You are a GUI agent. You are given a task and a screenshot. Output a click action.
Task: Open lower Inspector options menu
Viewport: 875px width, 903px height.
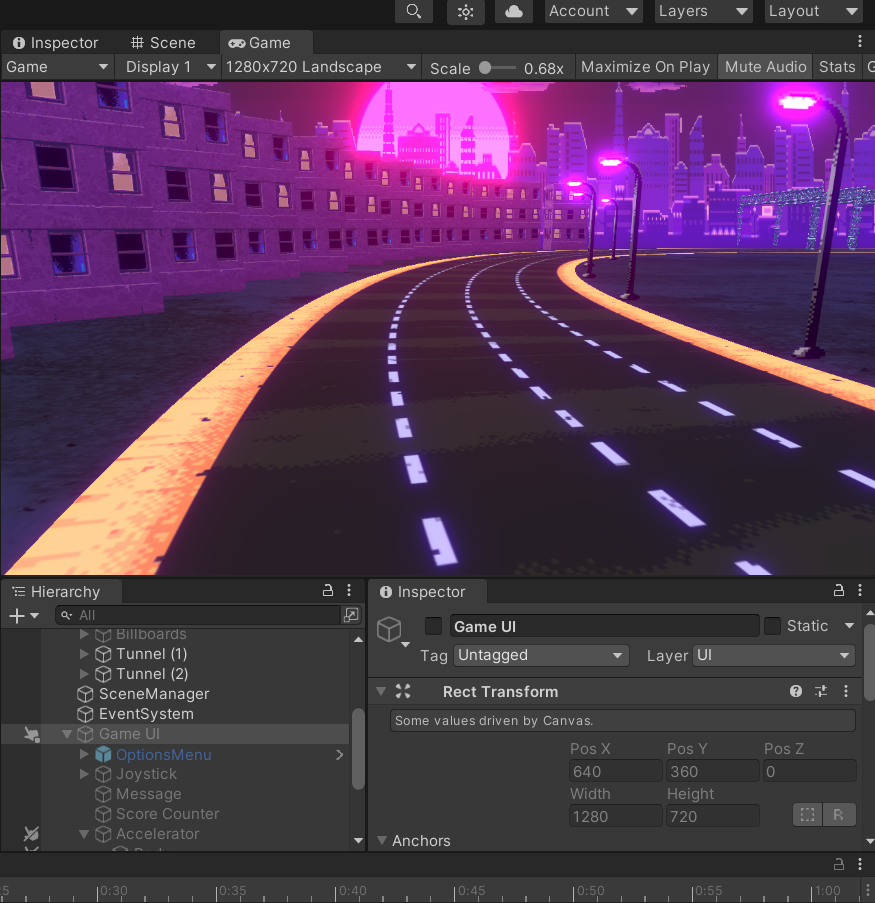pyautogui.click(x=859, y=590)
